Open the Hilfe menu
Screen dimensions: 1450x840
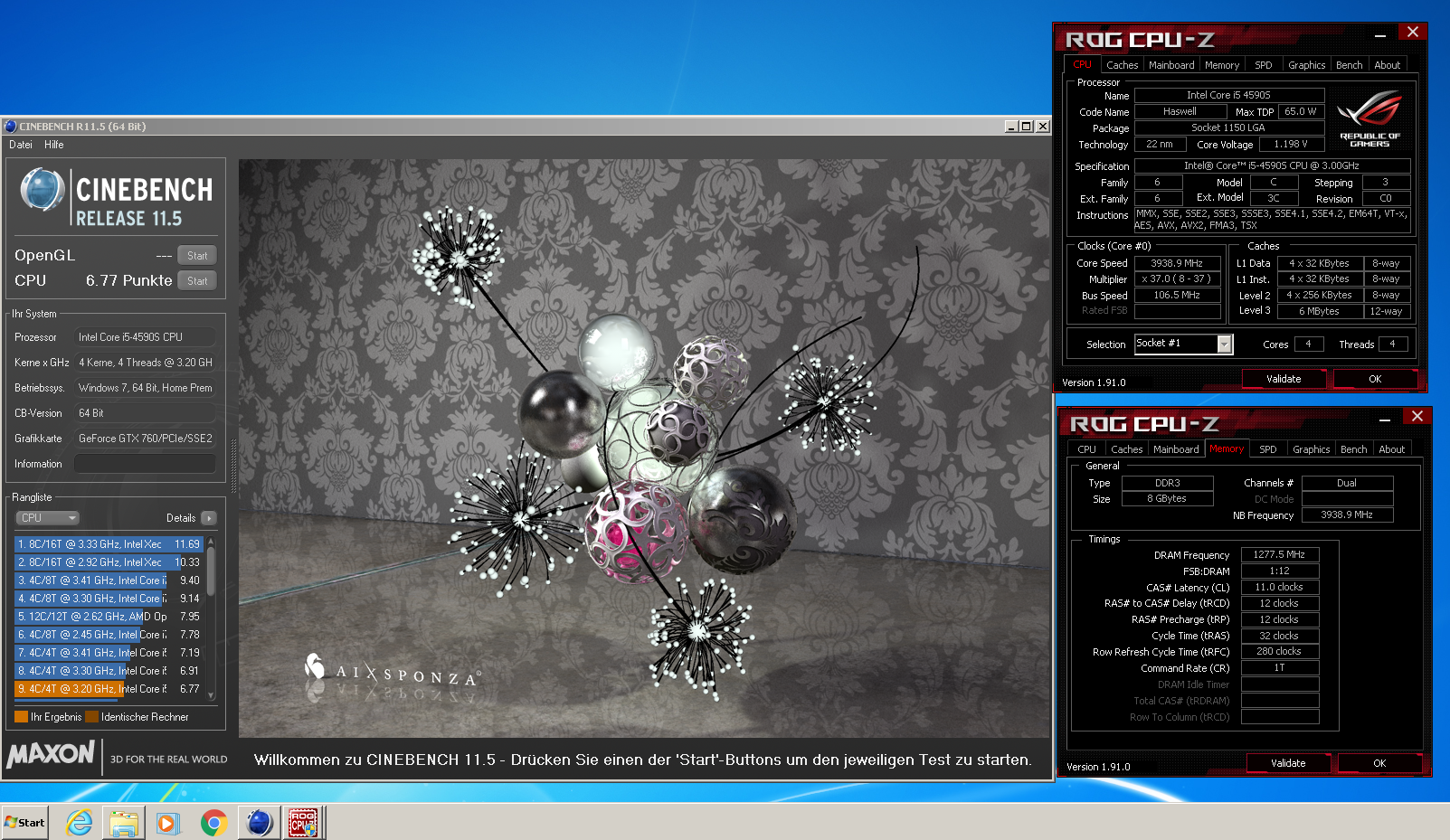tap(54, 145)
